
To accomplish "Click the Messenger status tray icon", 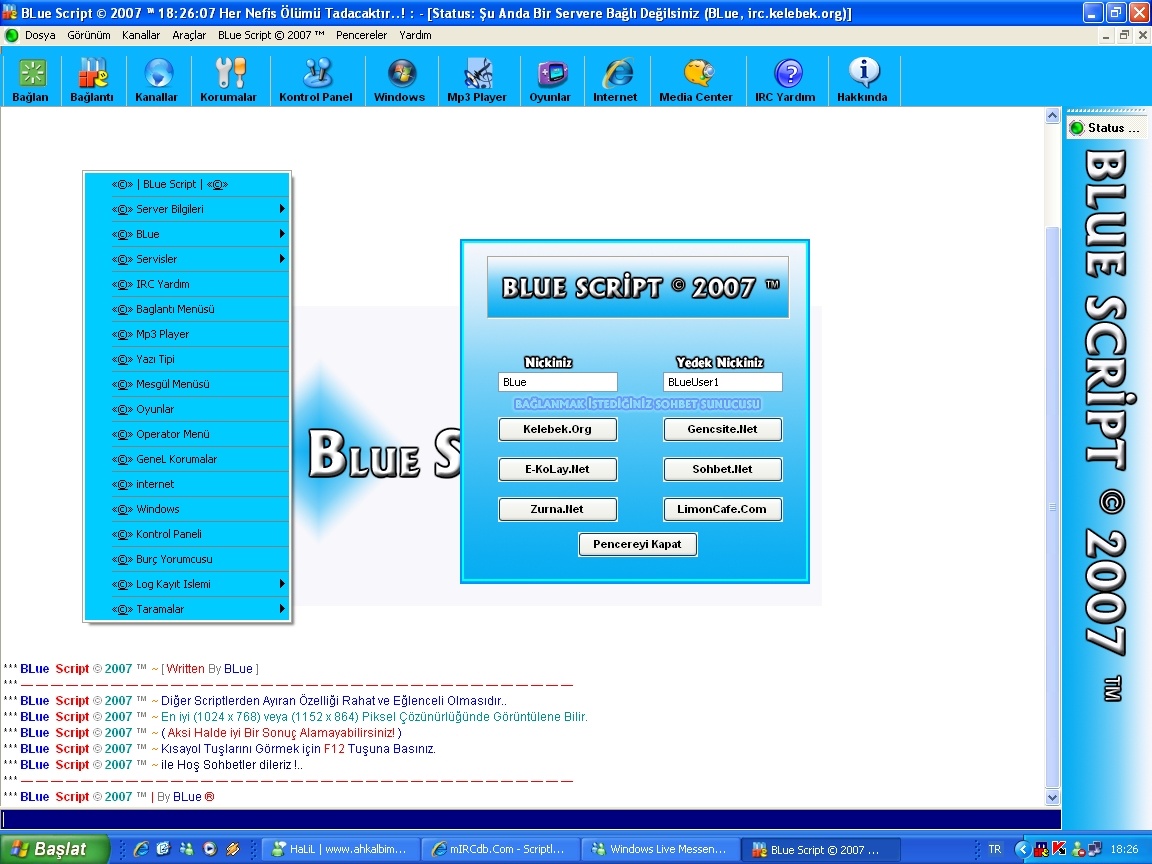I will coord(1078,849).
